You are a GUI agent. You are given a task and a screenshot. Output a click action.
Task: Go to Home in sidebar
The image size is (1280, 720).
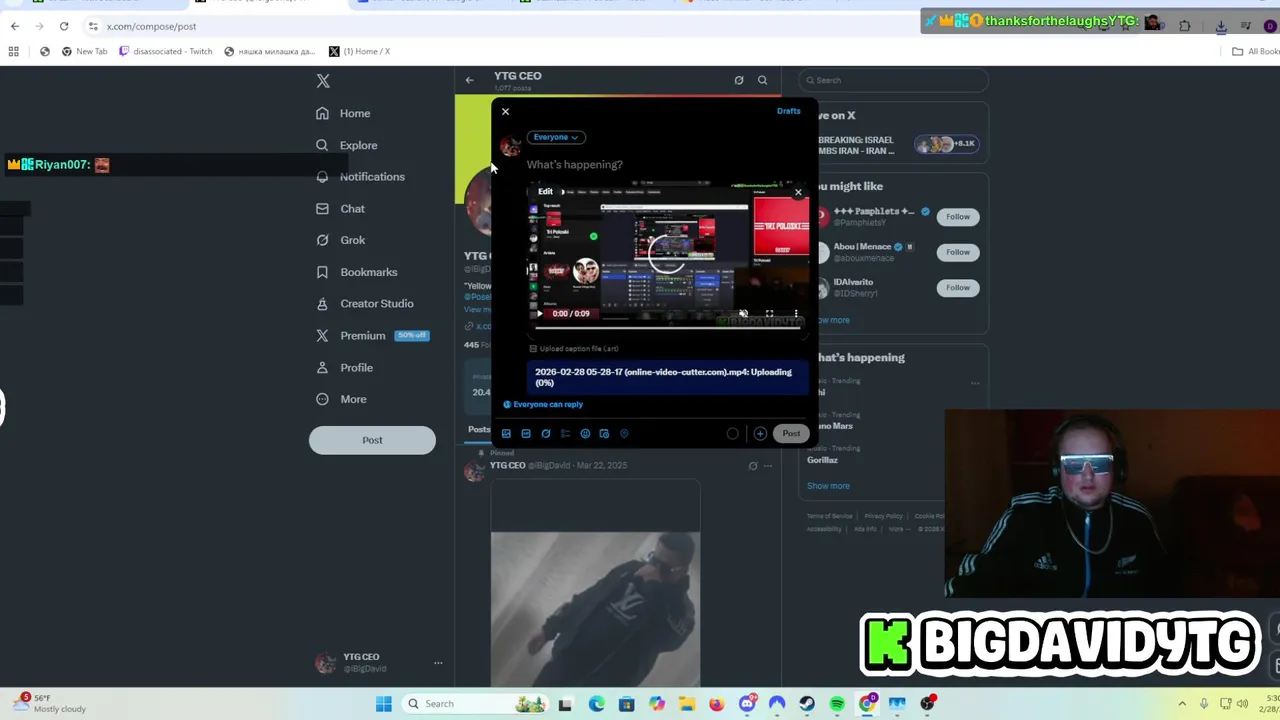(x=343, y=113)
